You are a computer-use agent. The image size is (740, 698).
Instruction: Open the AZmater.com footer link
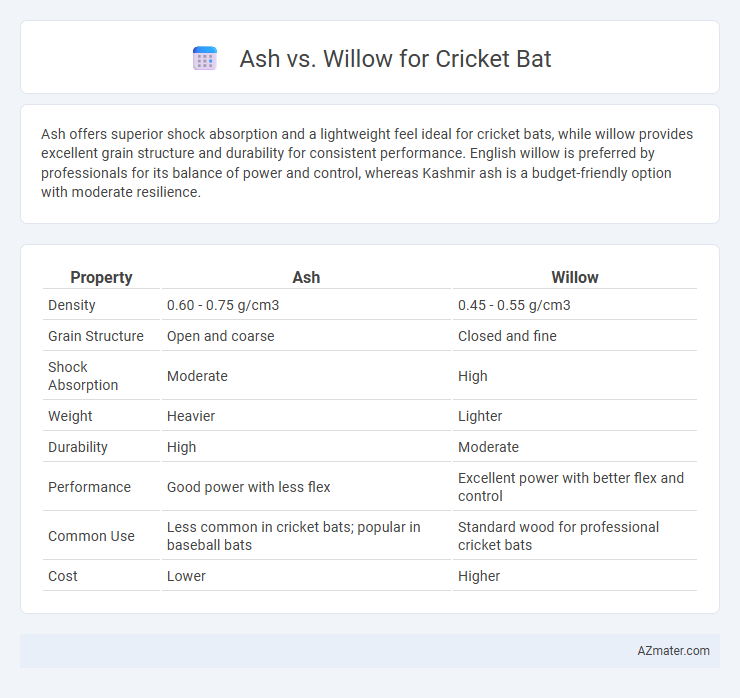[673, 651]
